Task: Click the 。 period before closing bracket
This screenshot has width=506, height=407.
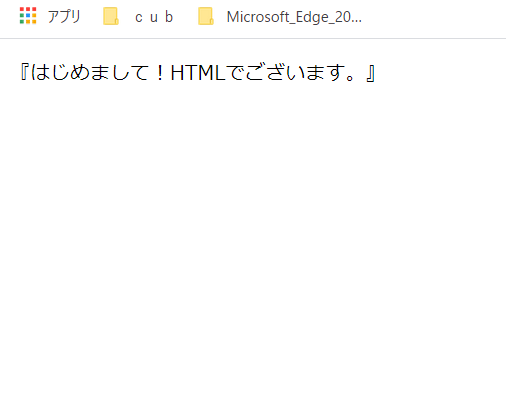Action: click(350, 78)
